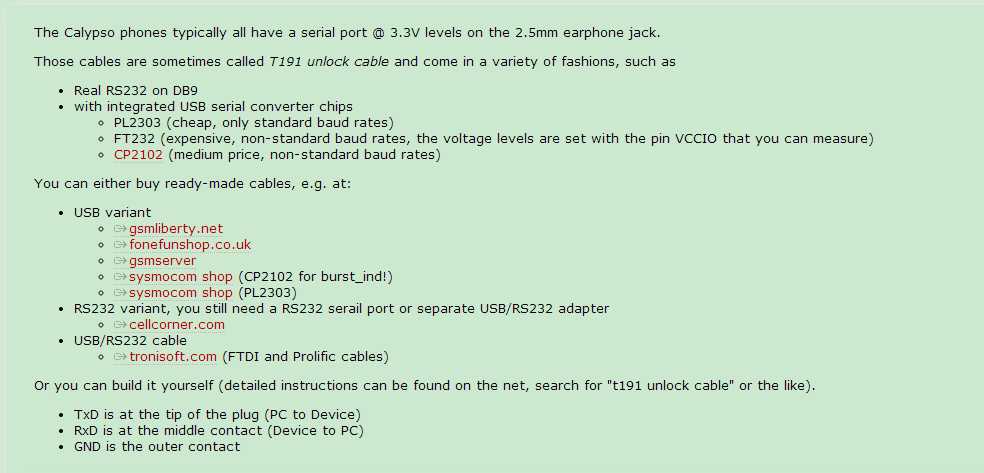Click external-link icon beside gsmserver
The image size is (984, 473).
[x=120, y=260]
